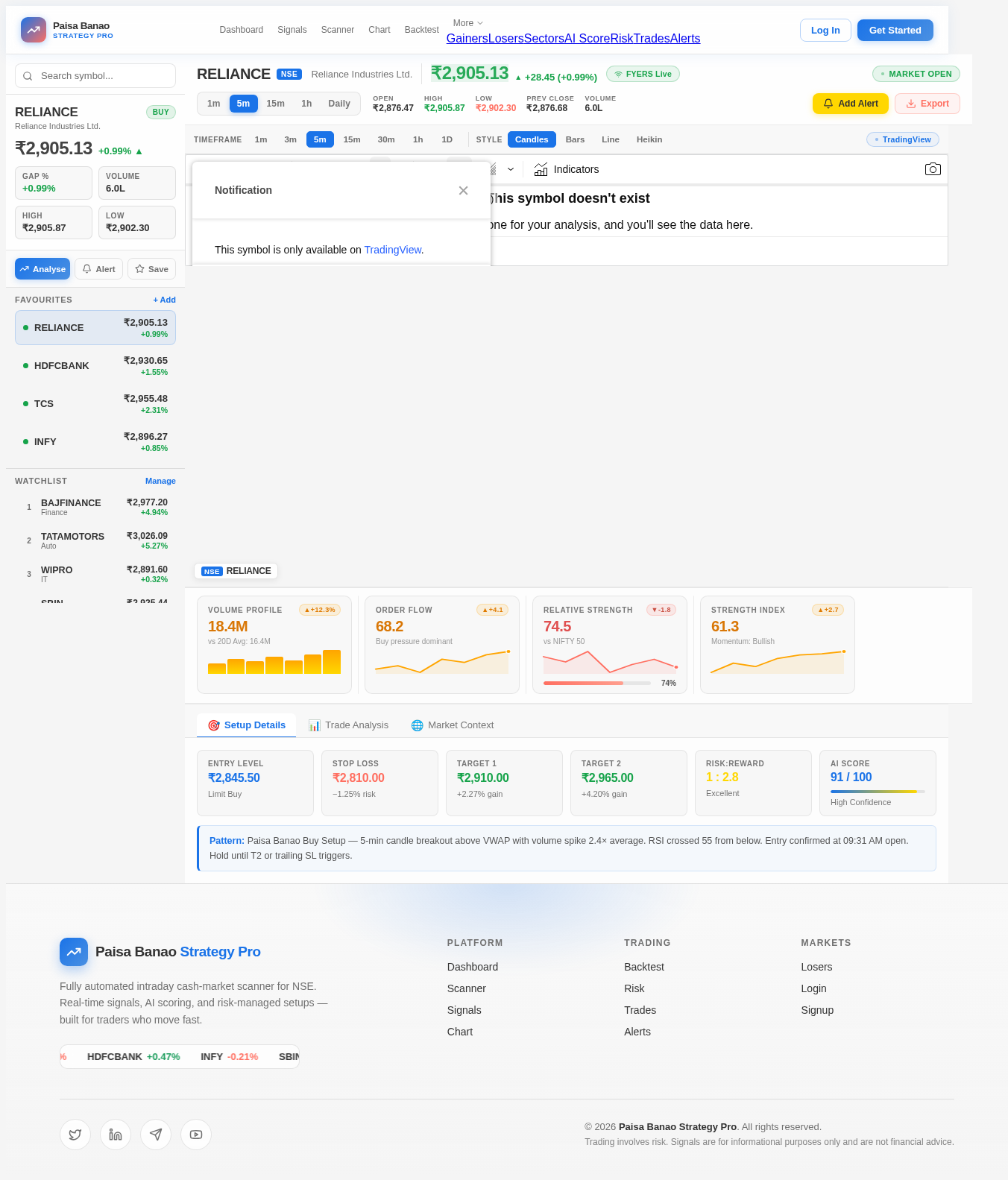
Task: Click the Analyse button in sidebar
Action: [x=42, y=269]
